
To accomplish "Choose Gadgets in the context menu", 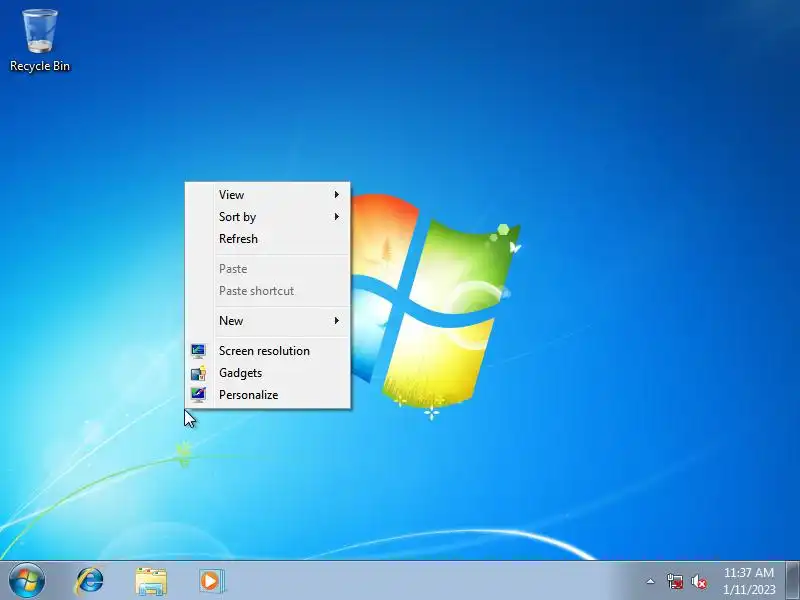I will click(x=267, y=372).
